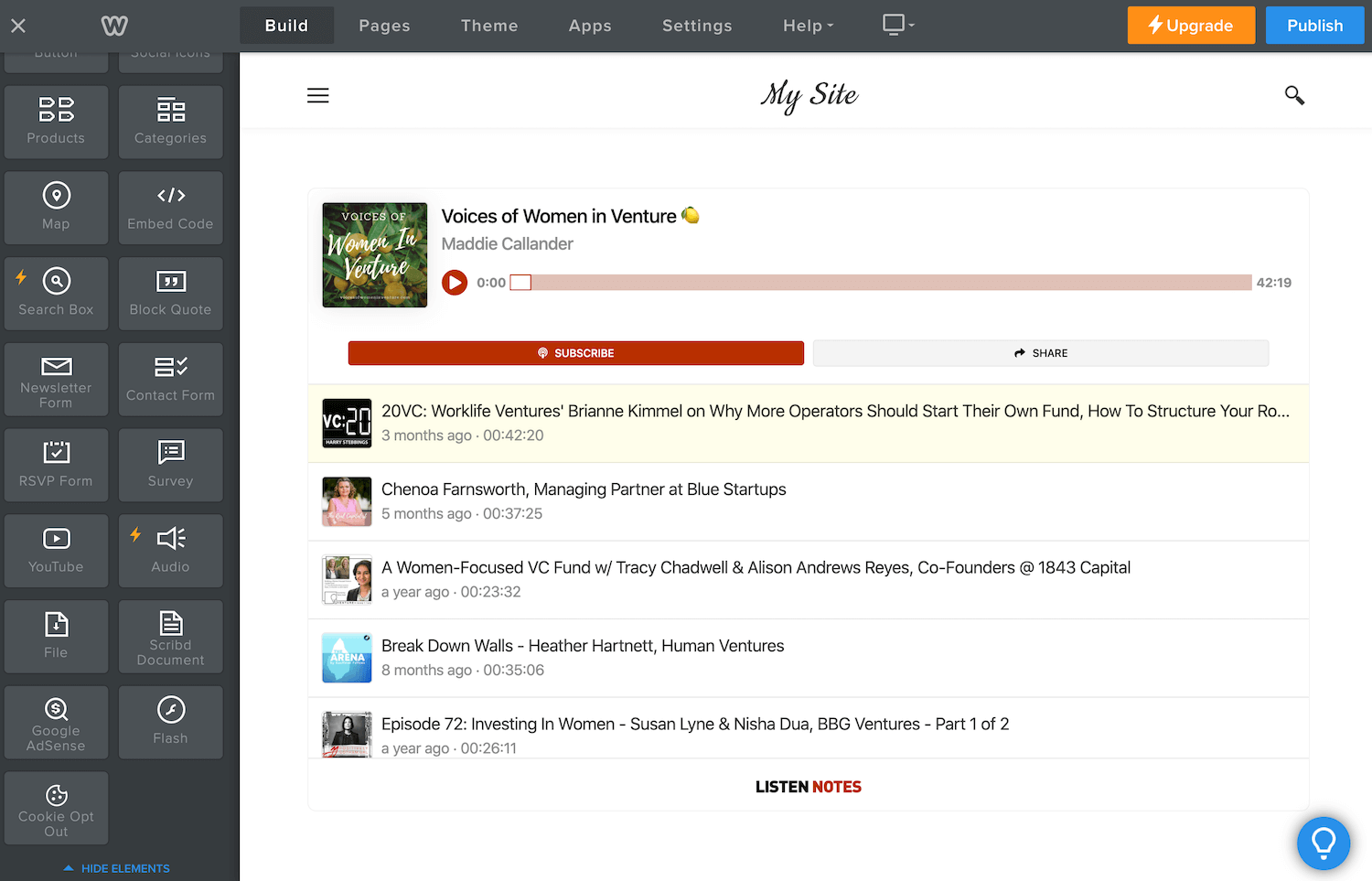
Task: Click the 1843 Capital episode thumbnail
Action: coord(347,580)
